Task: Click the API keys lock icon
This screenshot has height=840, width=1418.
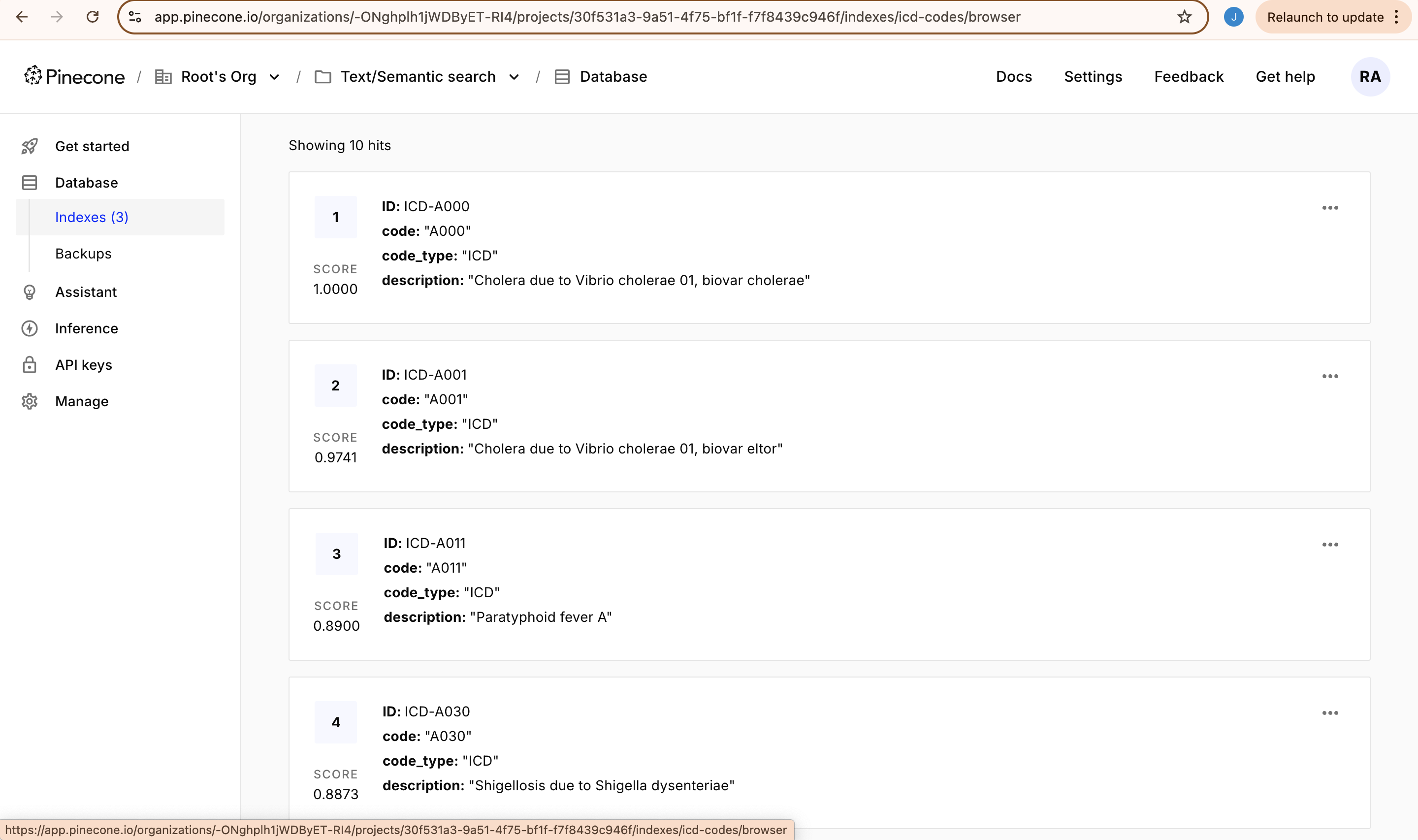Action: (30, 365)
